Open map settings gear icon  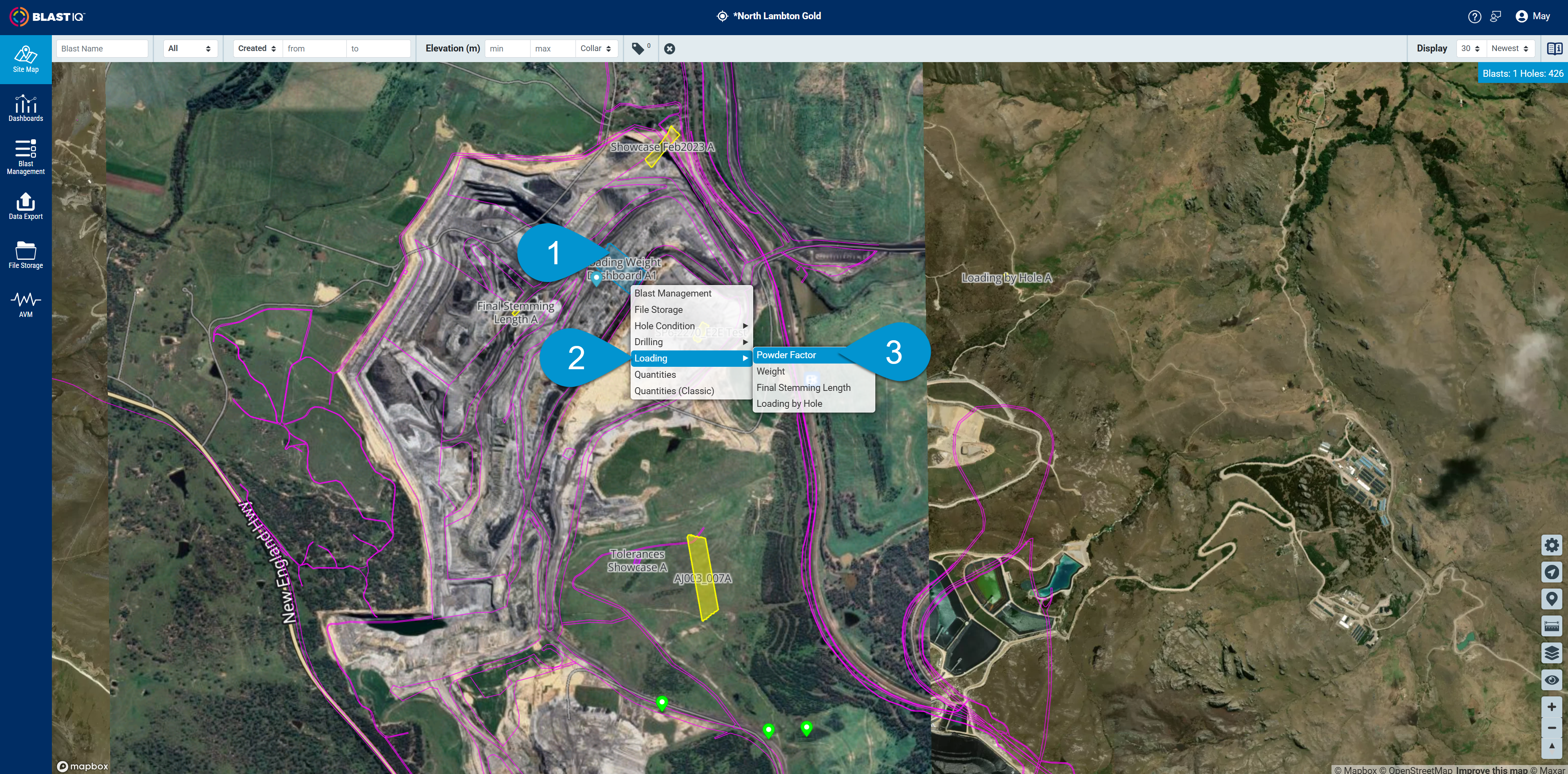tap(1552, 545)
